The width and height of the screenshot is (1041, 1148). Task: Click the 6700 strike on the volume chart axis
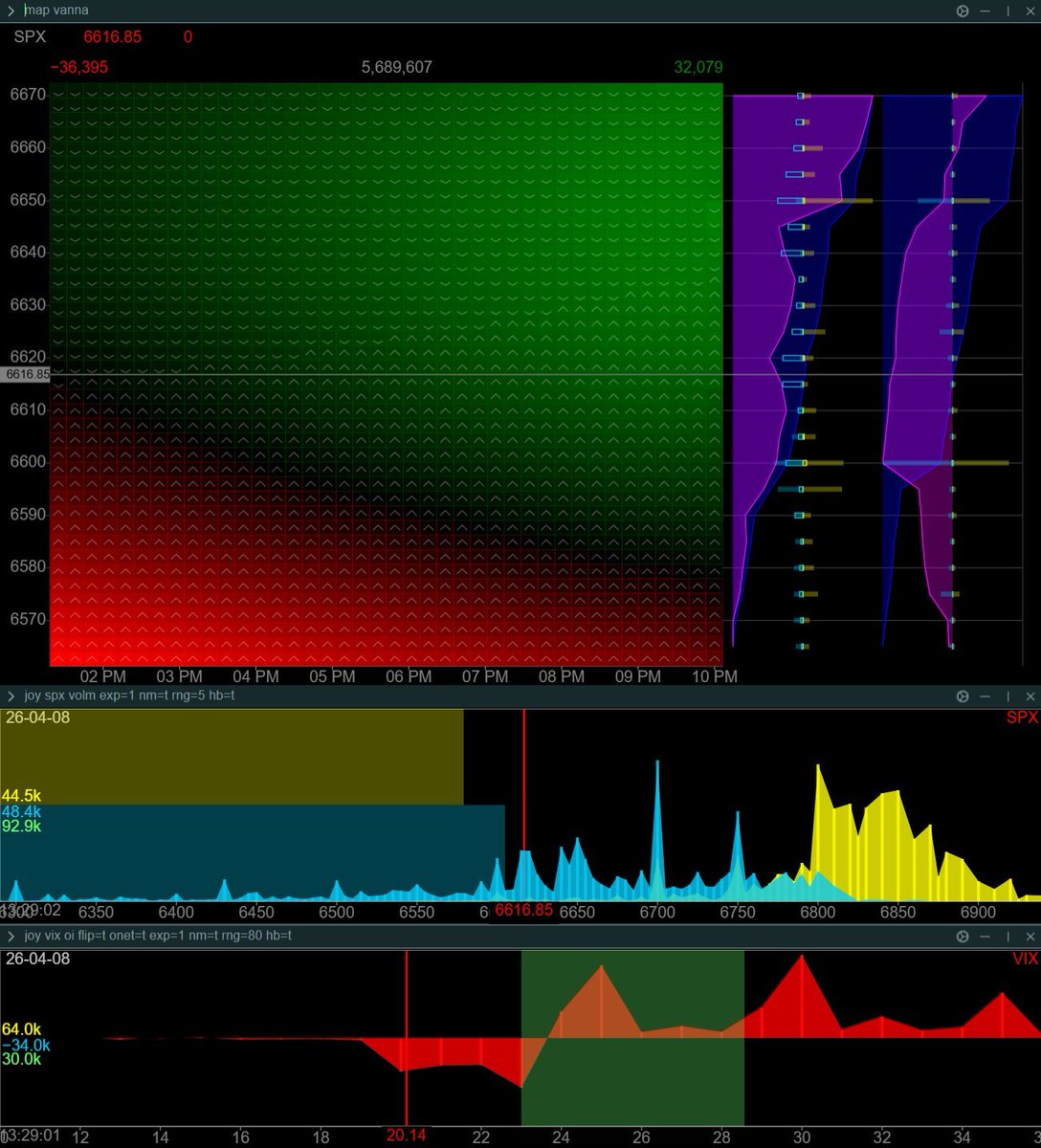click(x=657, y=913)
